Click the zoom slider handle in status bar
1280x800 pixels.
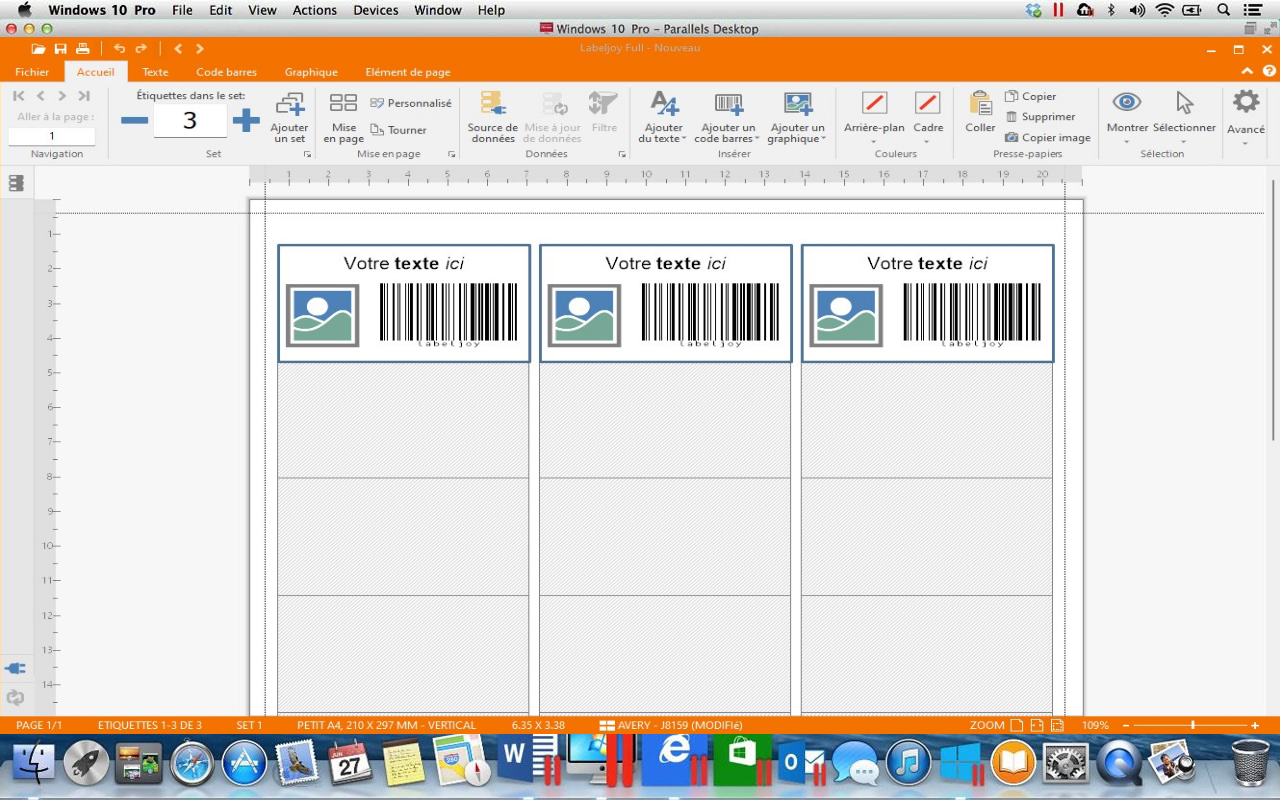coord(1193,725)
